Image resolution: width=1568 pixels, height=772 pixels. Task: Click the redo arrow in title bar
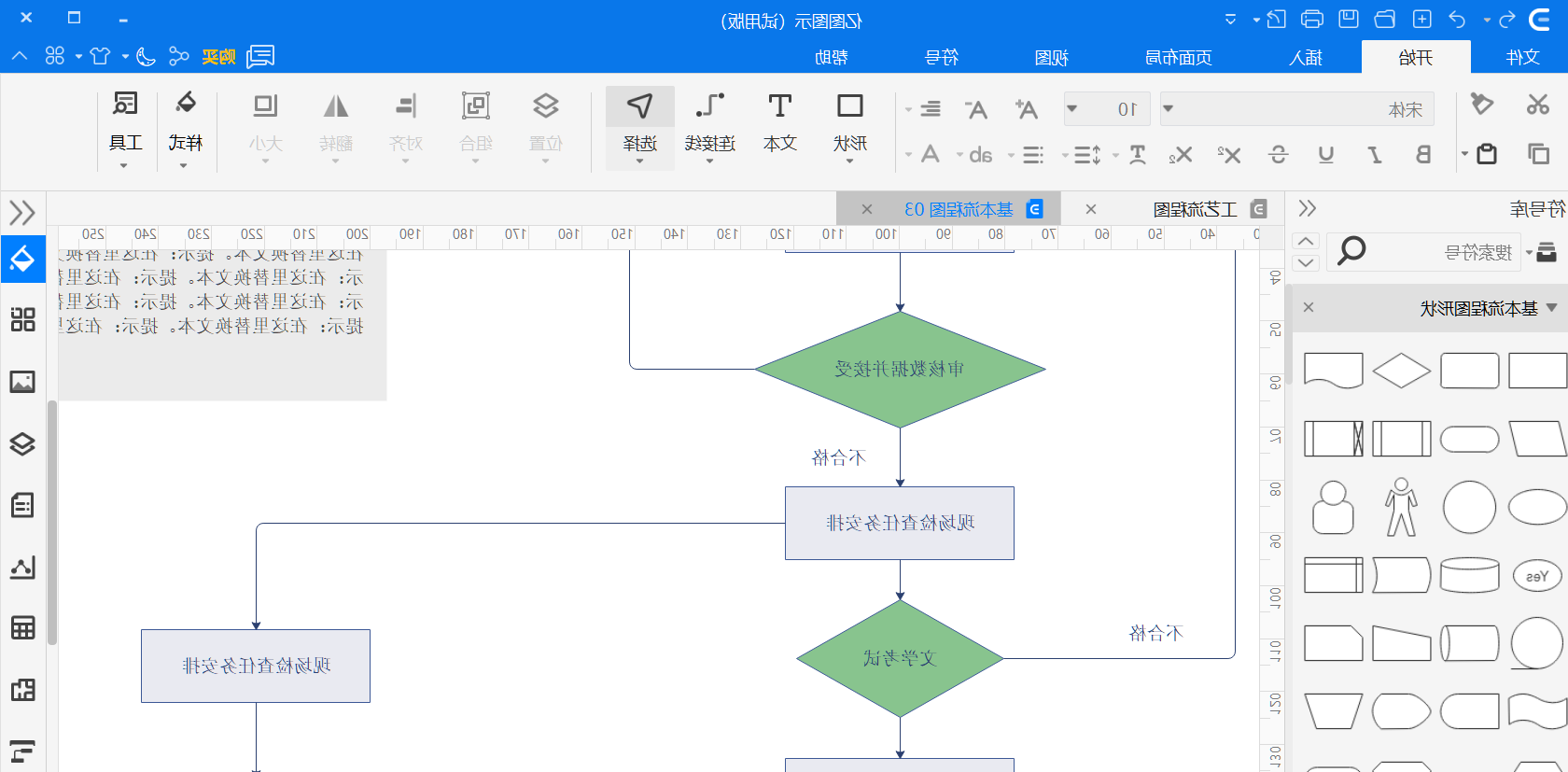[x=1506, y=19]
